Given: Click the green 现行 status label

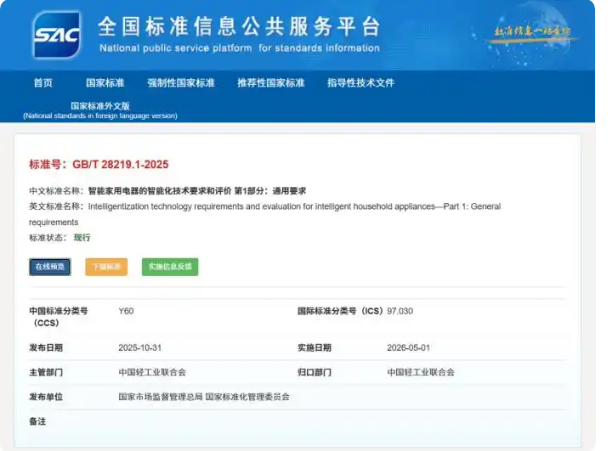Looking at the screenshot, I should pyautogui.click(x=82, y=238).
